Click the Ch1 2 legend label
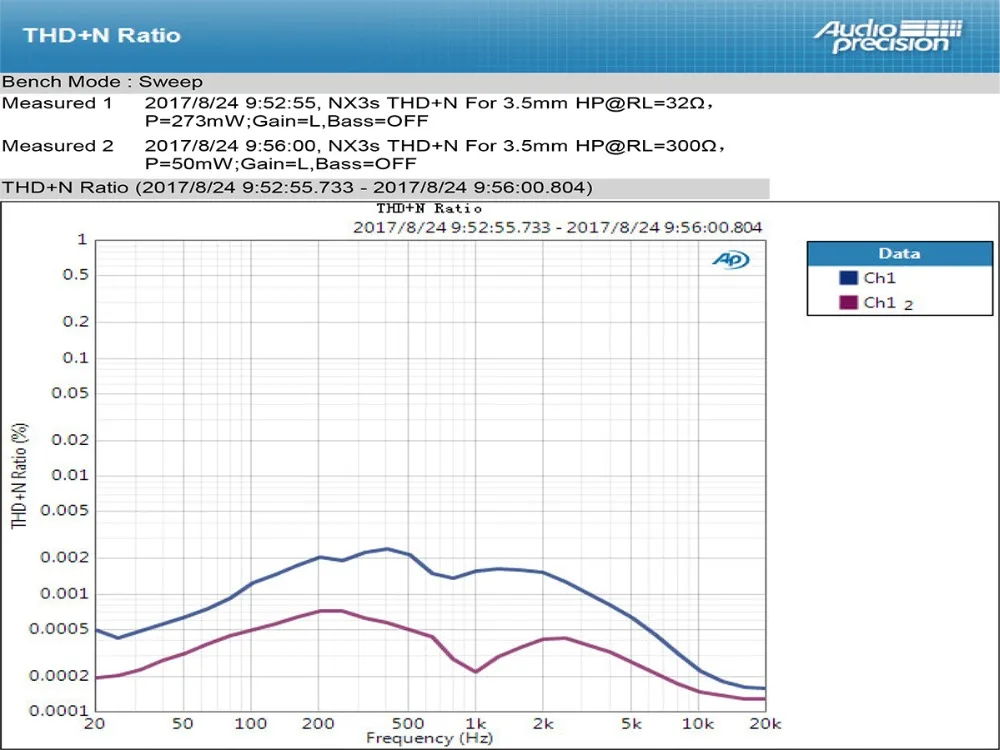1000x750 pixels. (888, 303)
